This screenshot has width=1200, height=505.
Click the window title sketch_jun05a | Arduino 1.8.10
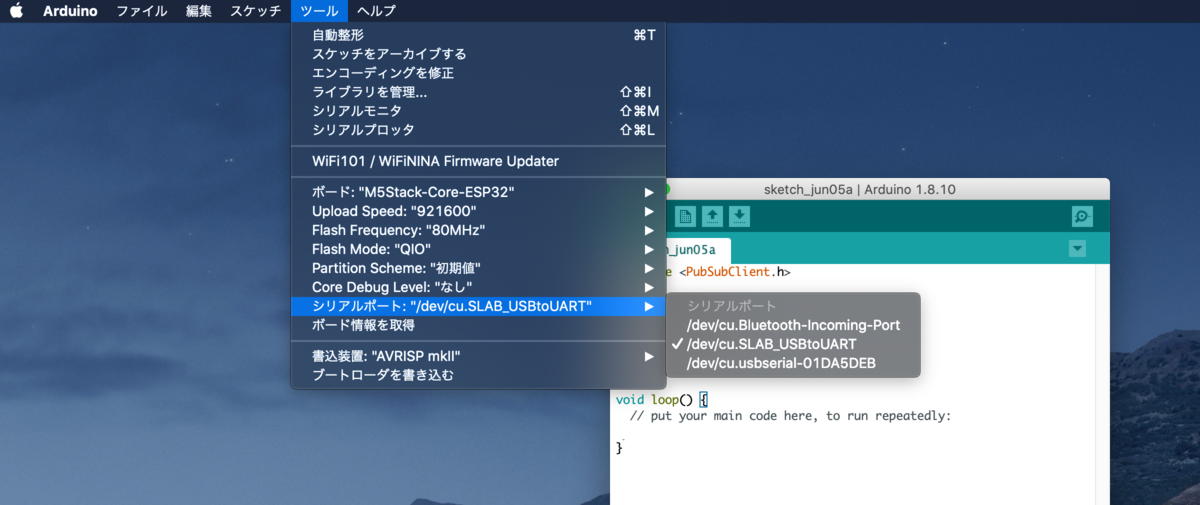click(860, 189)
